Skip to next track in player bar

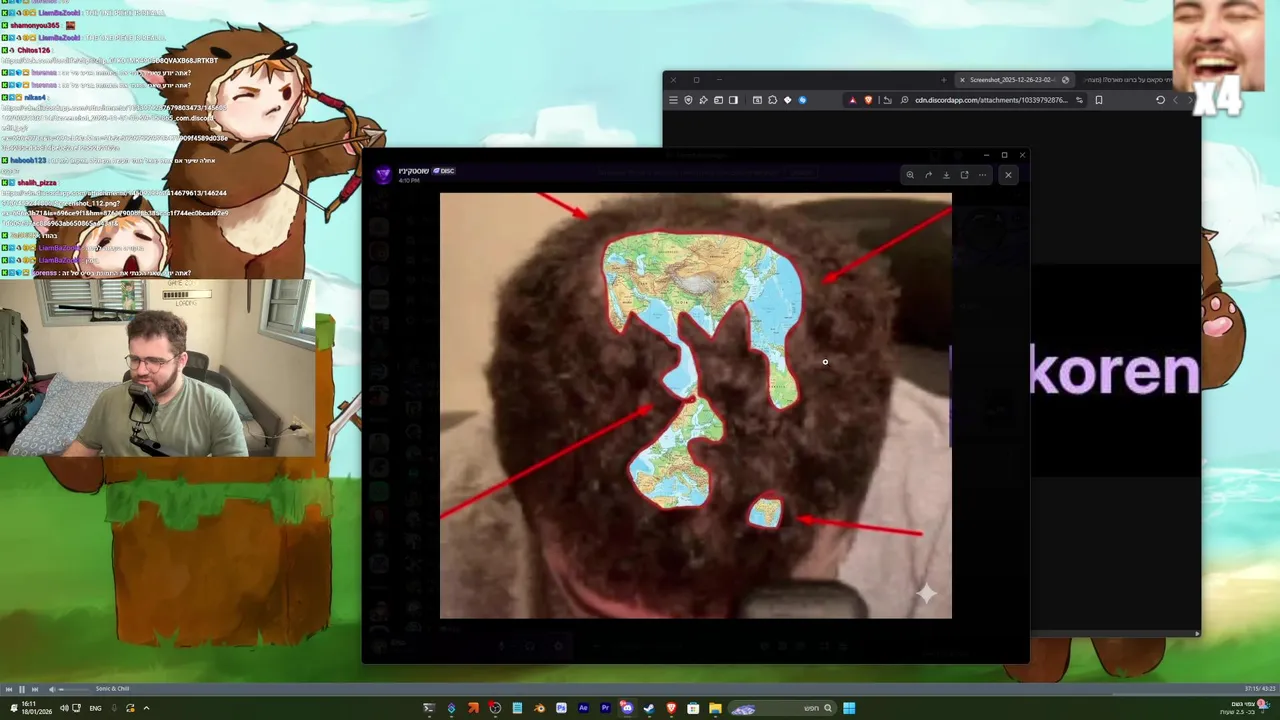click(34, 689)
